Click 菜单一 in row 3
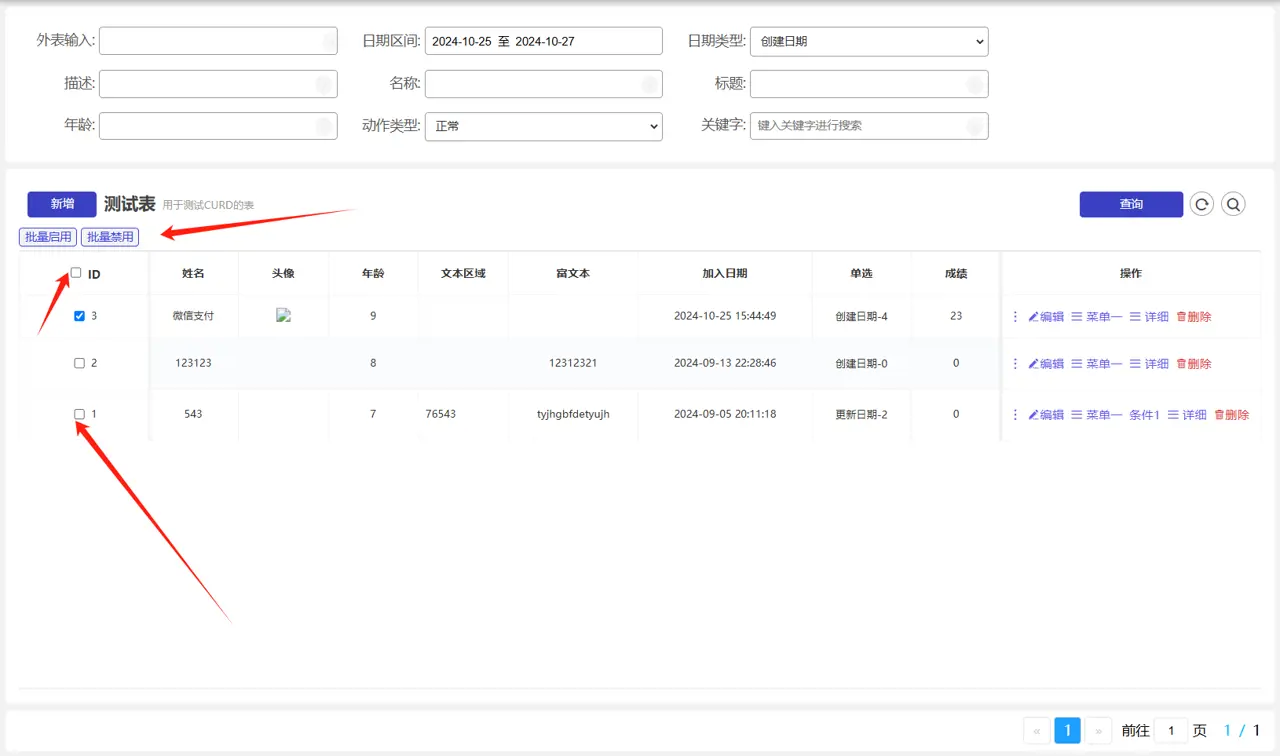 (1097, 316)
